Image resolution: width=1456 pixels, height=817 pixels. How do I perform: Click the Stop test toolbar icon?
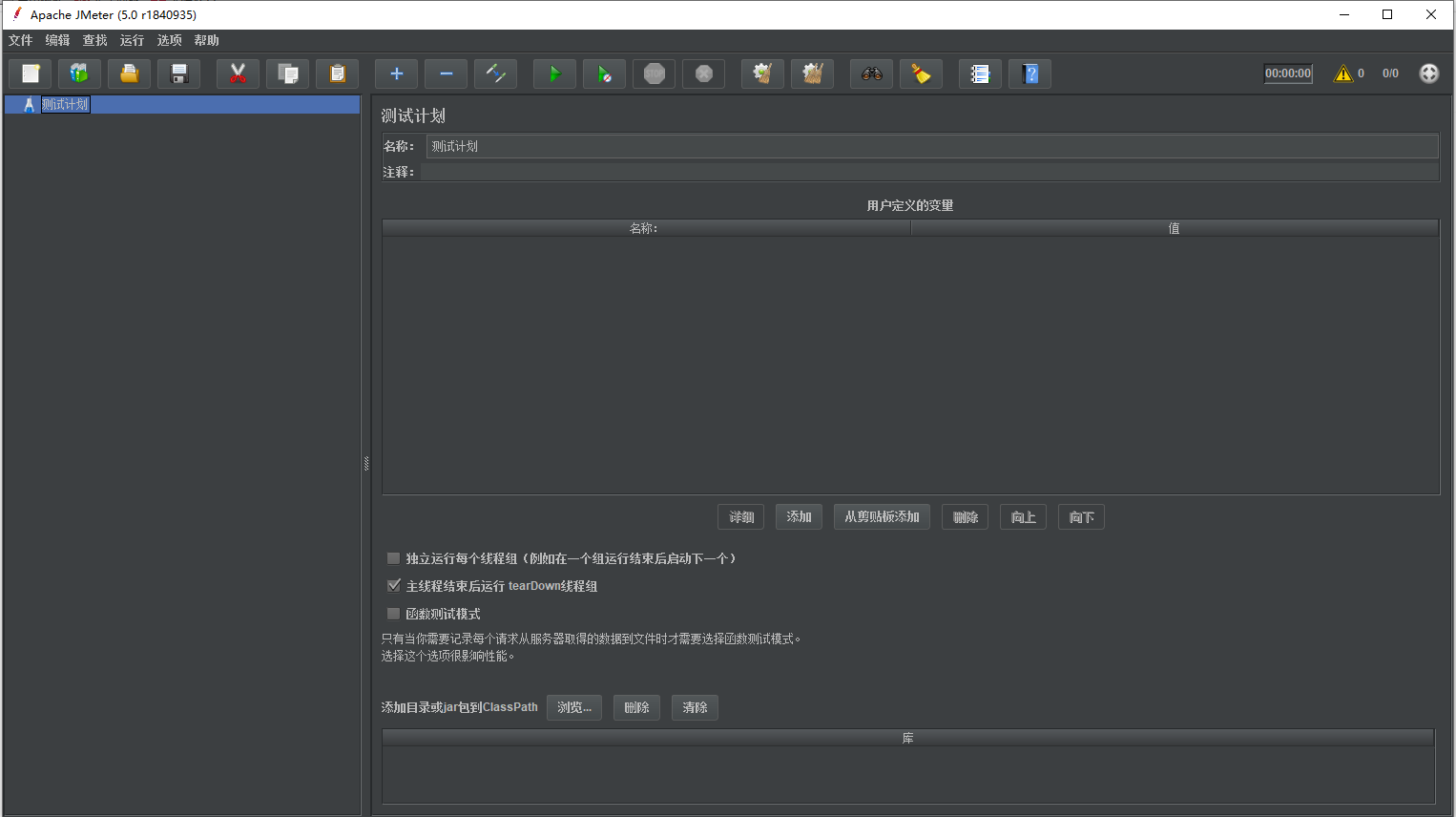(655, 73)
